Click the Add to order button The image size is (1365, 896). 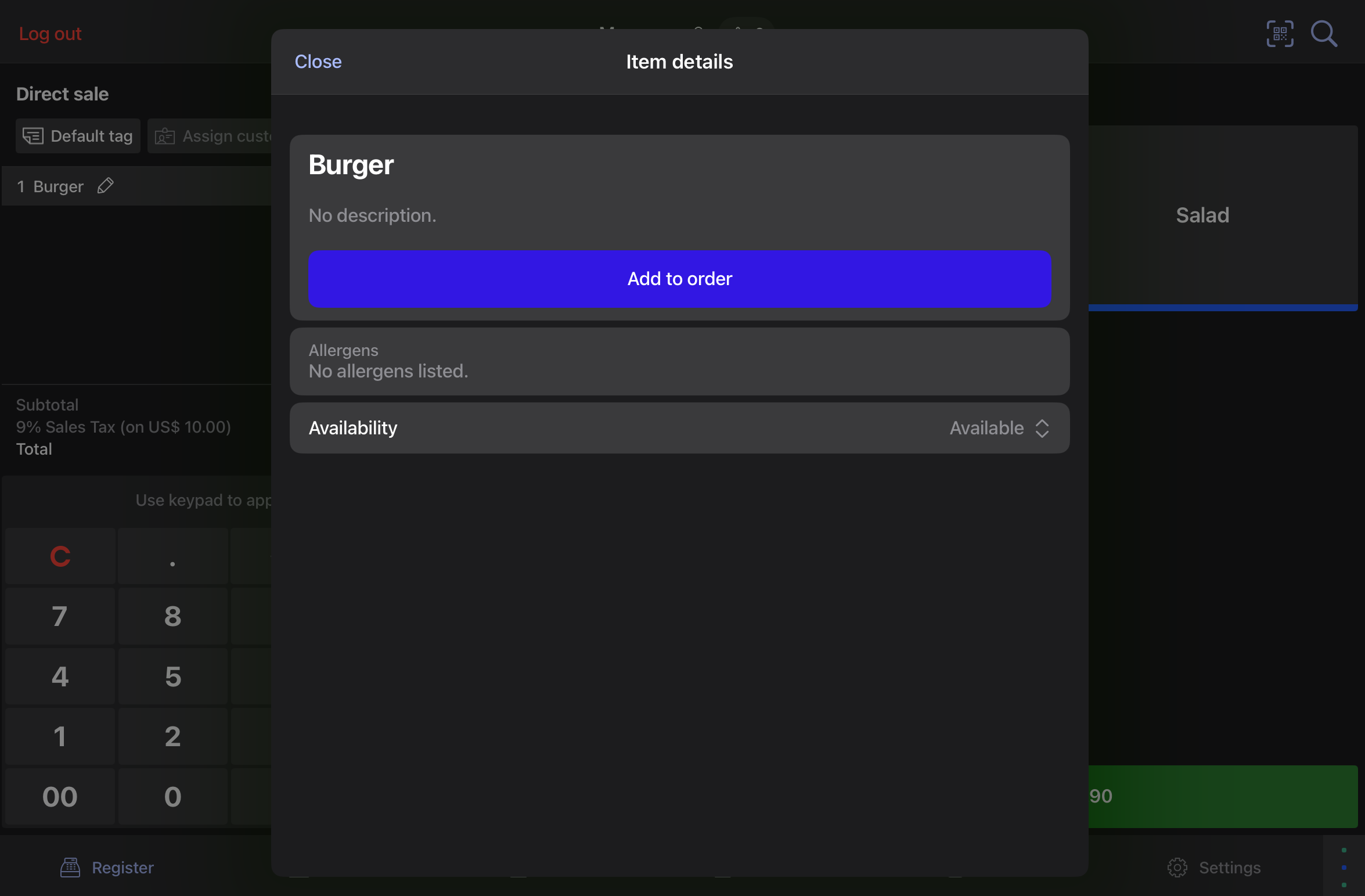click(x=679, y=279)
